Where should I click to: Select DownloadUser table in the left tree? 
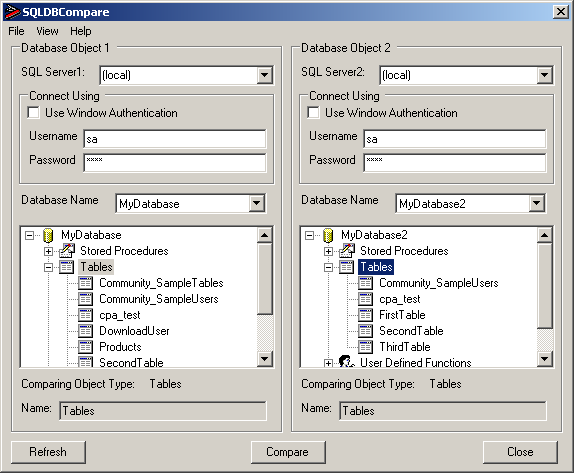(x=134, y=331)
